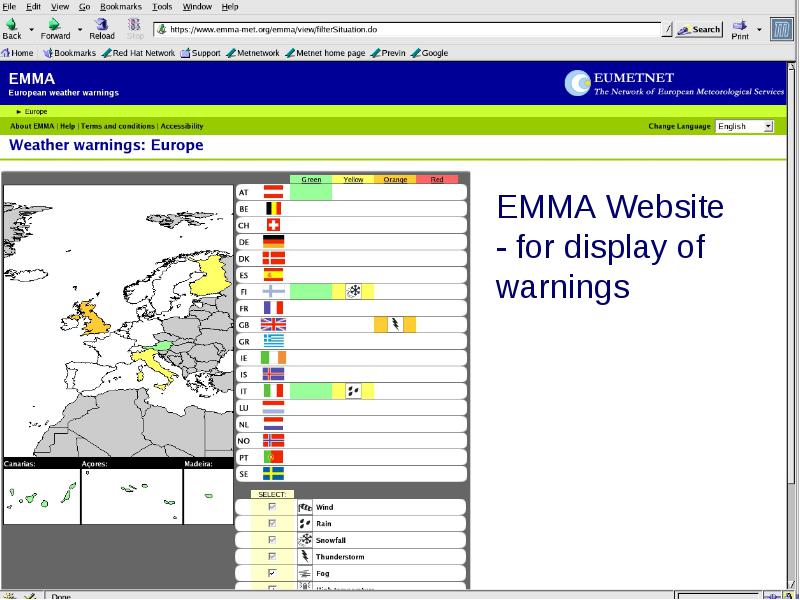Click the rain warning icon in the IT row
This screenshot has width=800, height=600.
click(353, 391)
